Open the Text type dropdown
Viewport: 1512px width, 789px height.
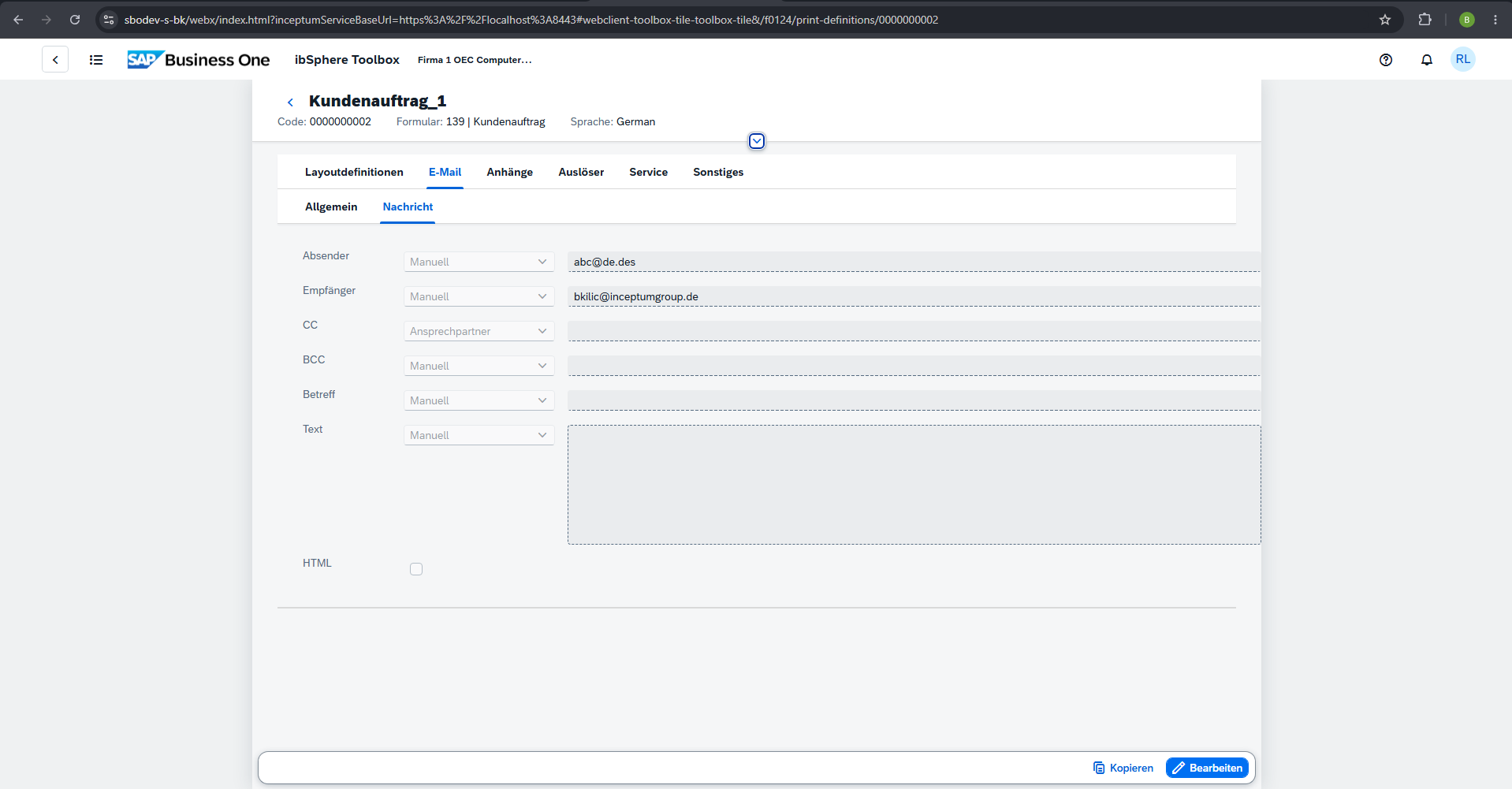click(x=479, y=435)
